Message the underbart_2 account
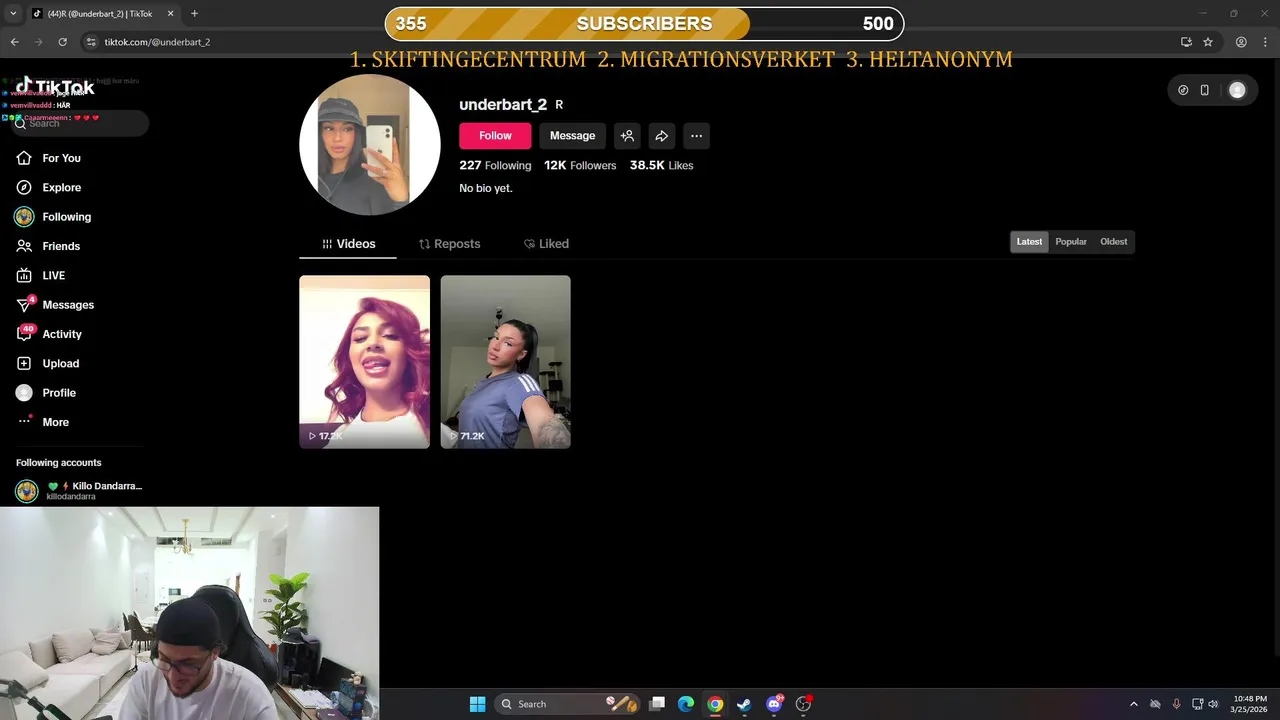The height and width of the screenshot is (720, 1280). pos(572,136)
